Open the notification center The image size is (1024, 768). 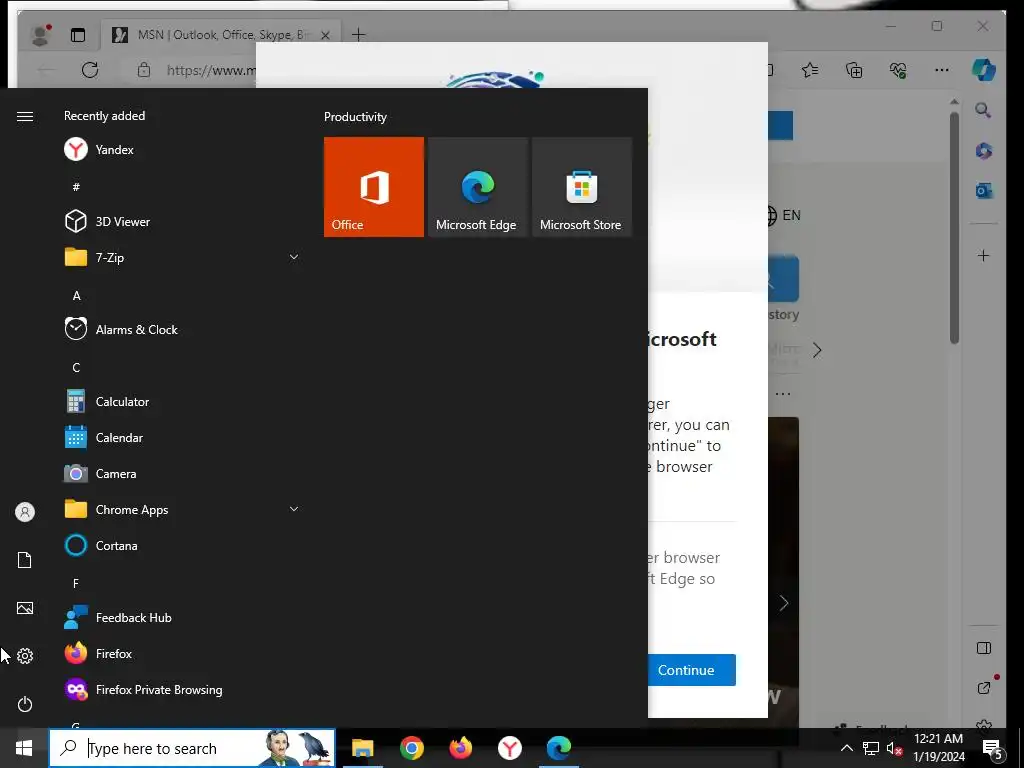(x=992, y=749)
